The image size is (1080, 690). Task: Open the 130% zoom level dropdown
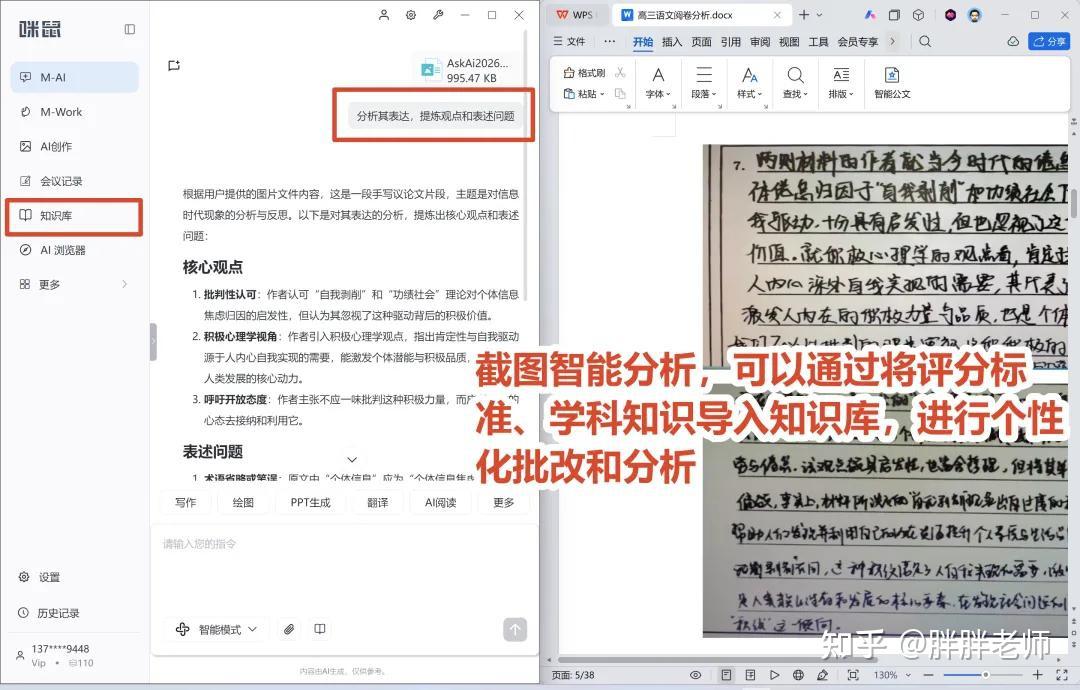(x=892, y=675)
